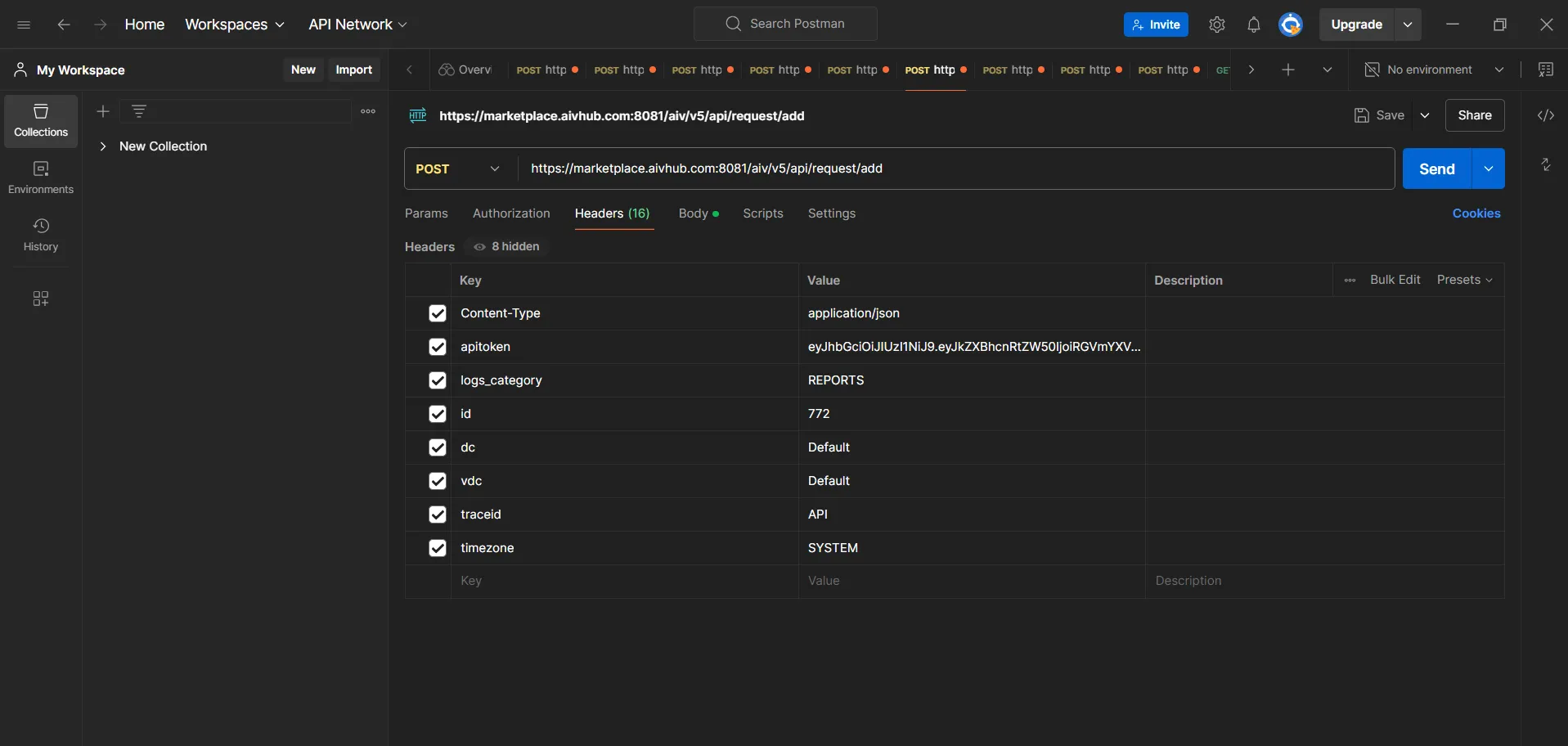Image resolution: width=1568 pixels, height=746 pixels.
Task: Uncheck the timezone header
Action: pos(438,548)
